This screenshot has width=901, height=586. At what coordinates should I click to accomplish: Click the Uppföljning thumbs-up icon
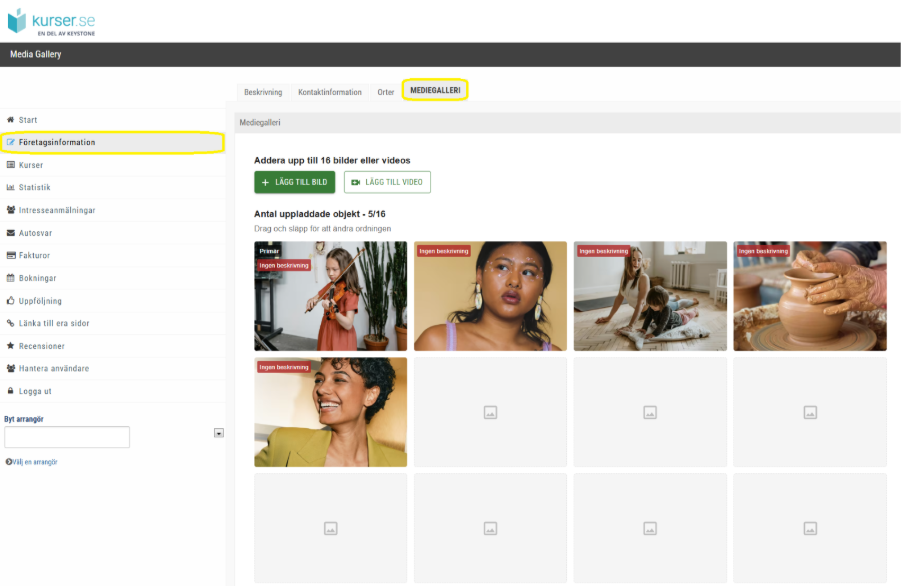point(10,300)
